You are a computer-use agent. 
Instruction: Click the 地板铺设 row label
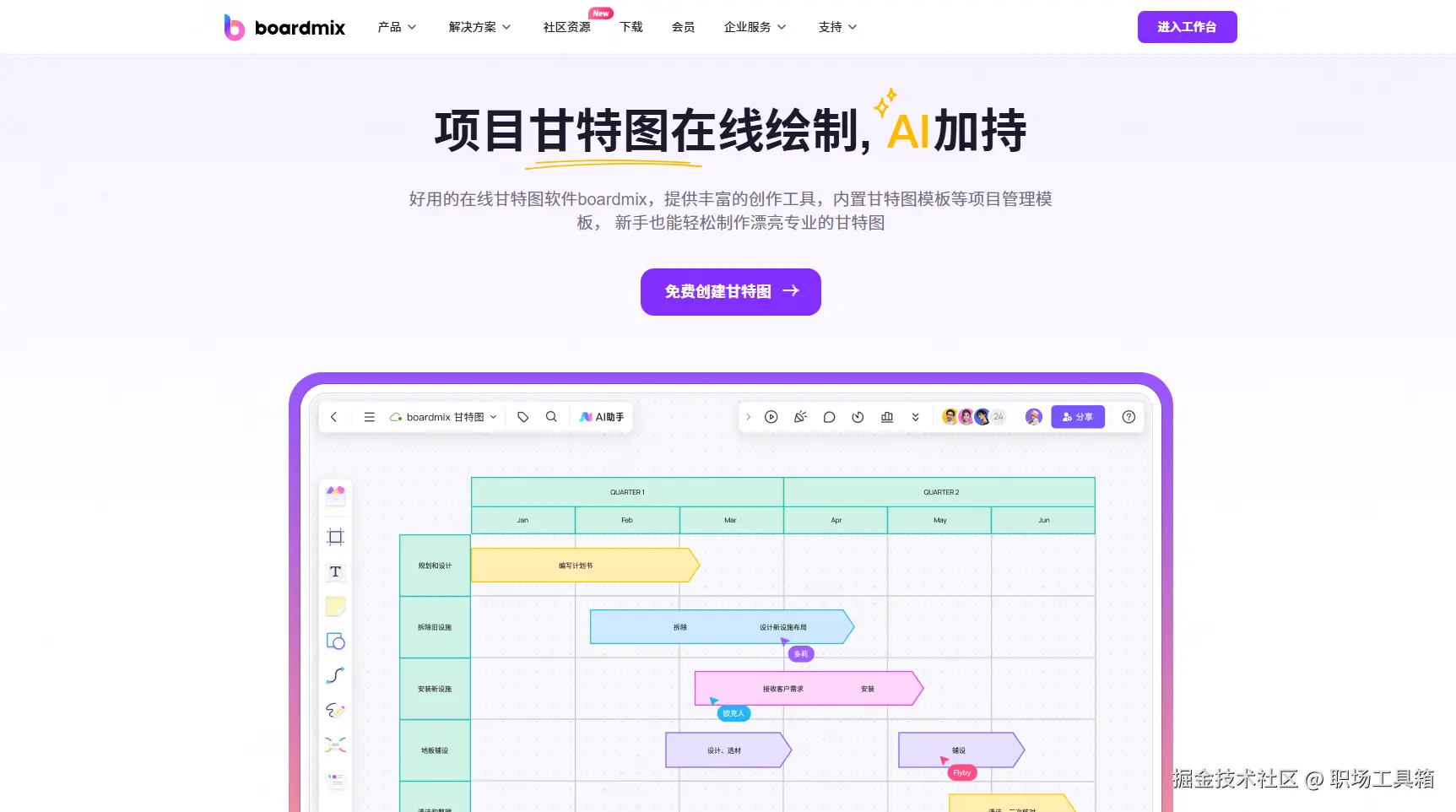pos(435,750)
